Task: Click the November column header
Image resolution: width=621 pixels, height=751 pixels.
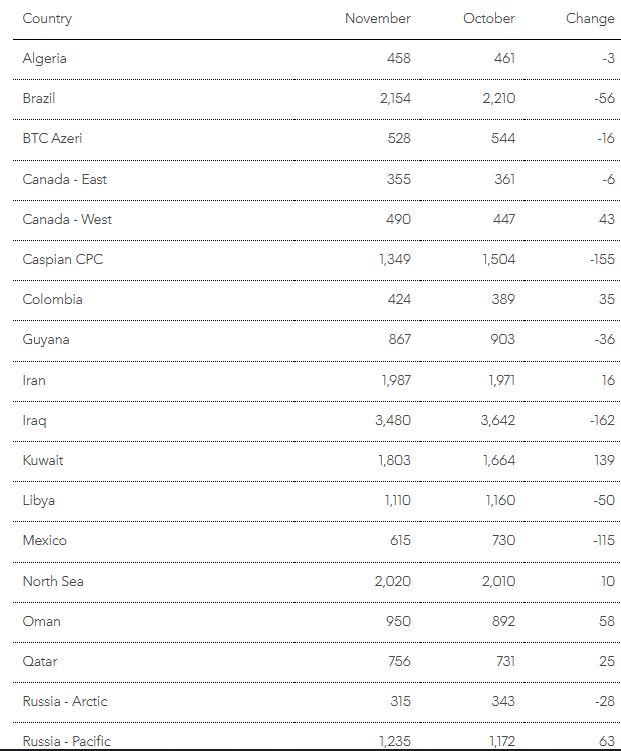Action: point(377,19)
